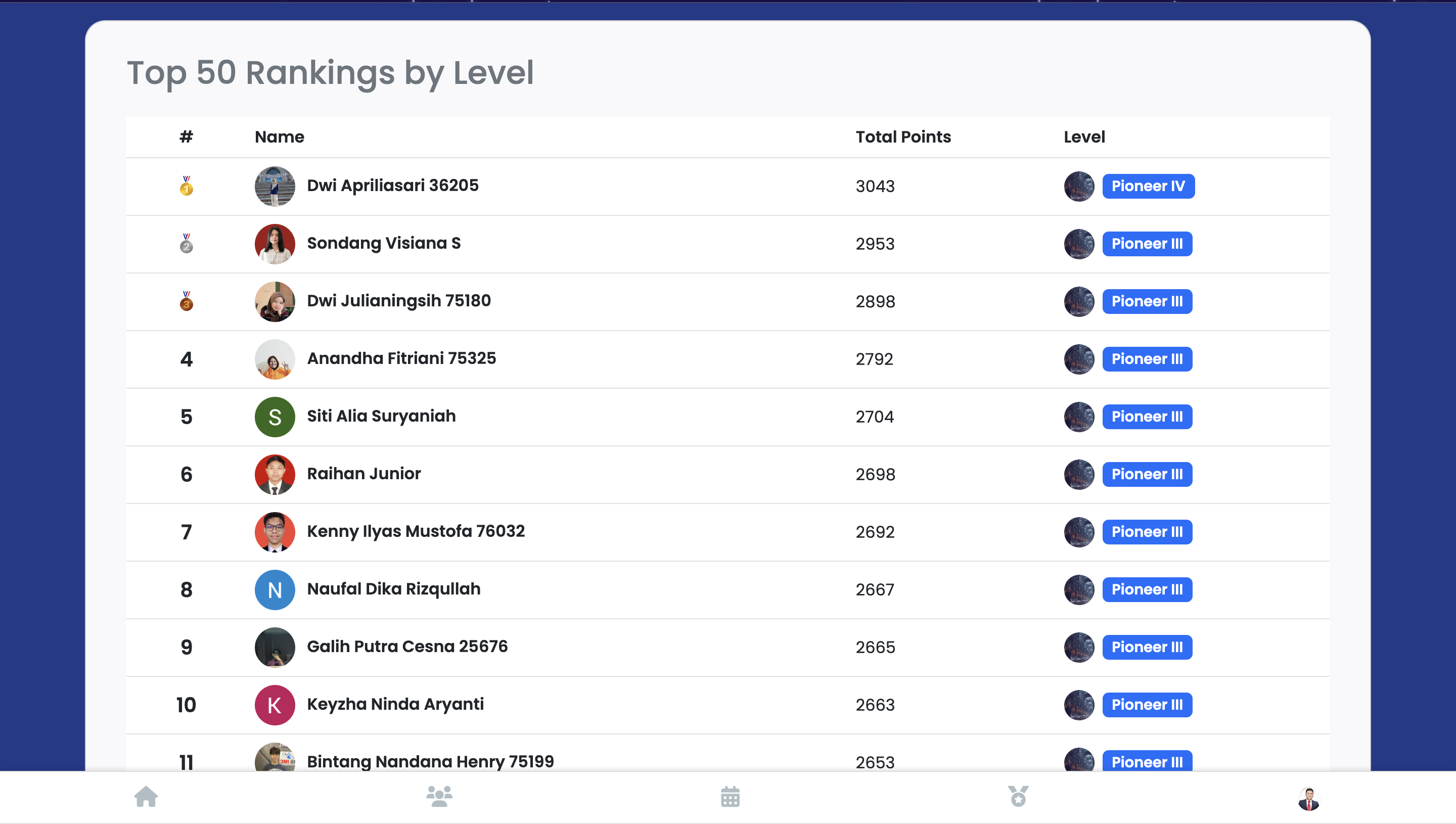This screenshot has width=1456, height=824.
Task: Click the level badge image in Dwi Julianingsih's row
Action: tap(1079, 302)
